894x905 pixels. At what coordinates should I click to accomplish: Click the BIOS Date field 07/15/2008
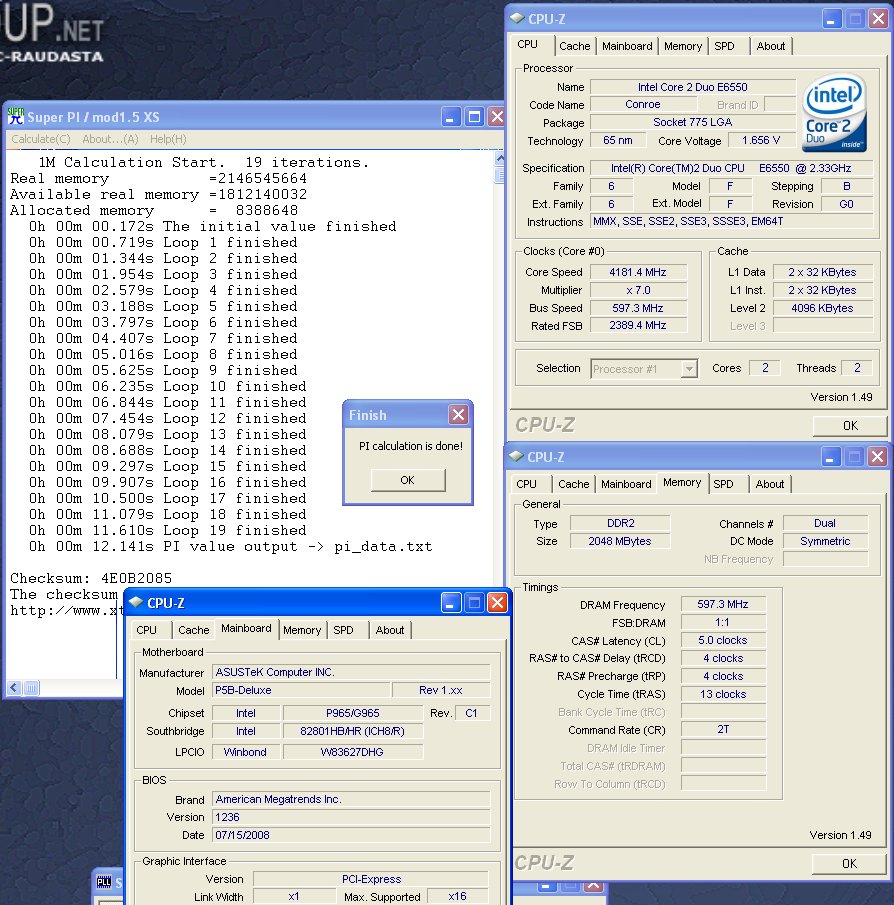click(x=351, y=835)
